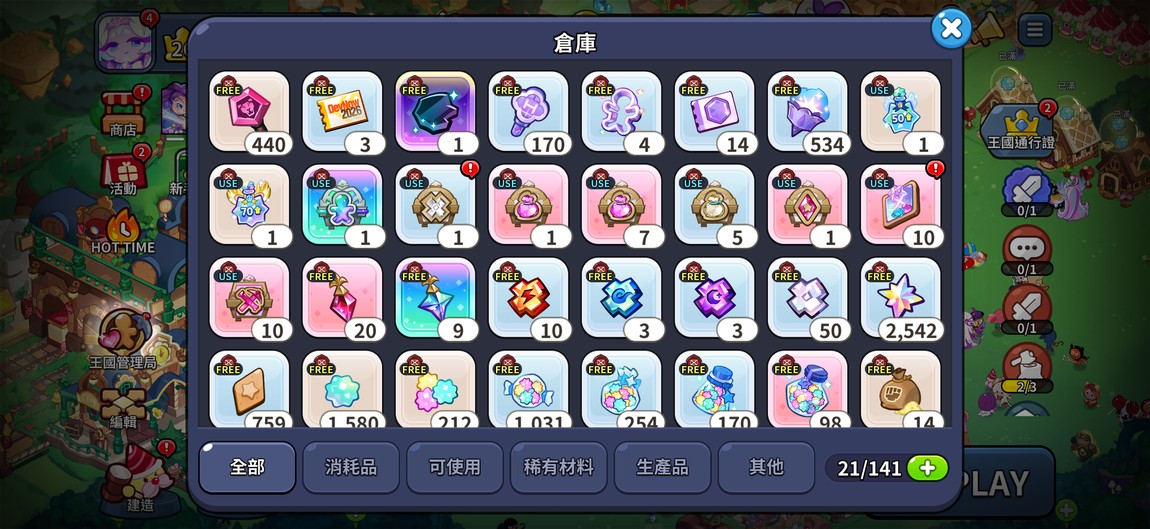1150x529 pixels.
Task: Switch to the 可使用 tab
Action: [455, 467]
